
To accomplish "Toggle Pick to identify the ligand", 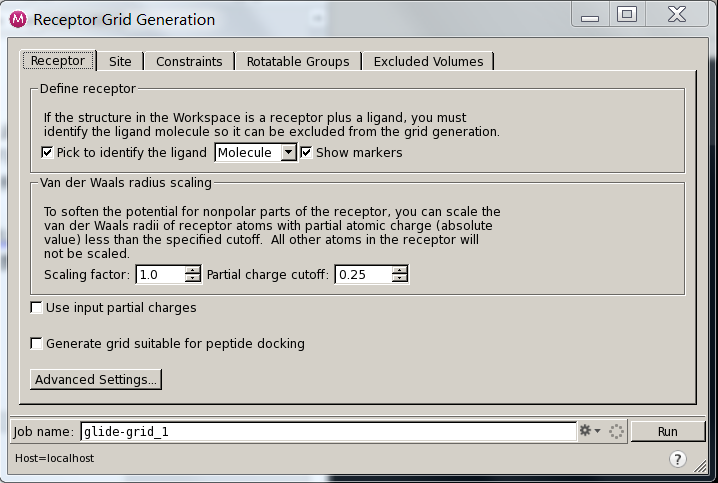I will [x=47, y=152].
